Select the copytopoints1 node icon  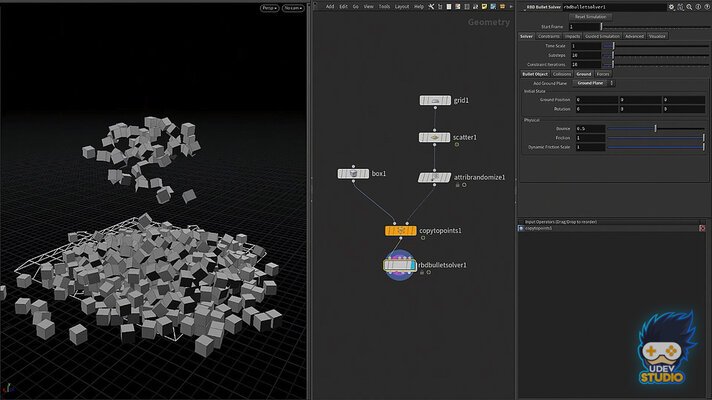400,230
